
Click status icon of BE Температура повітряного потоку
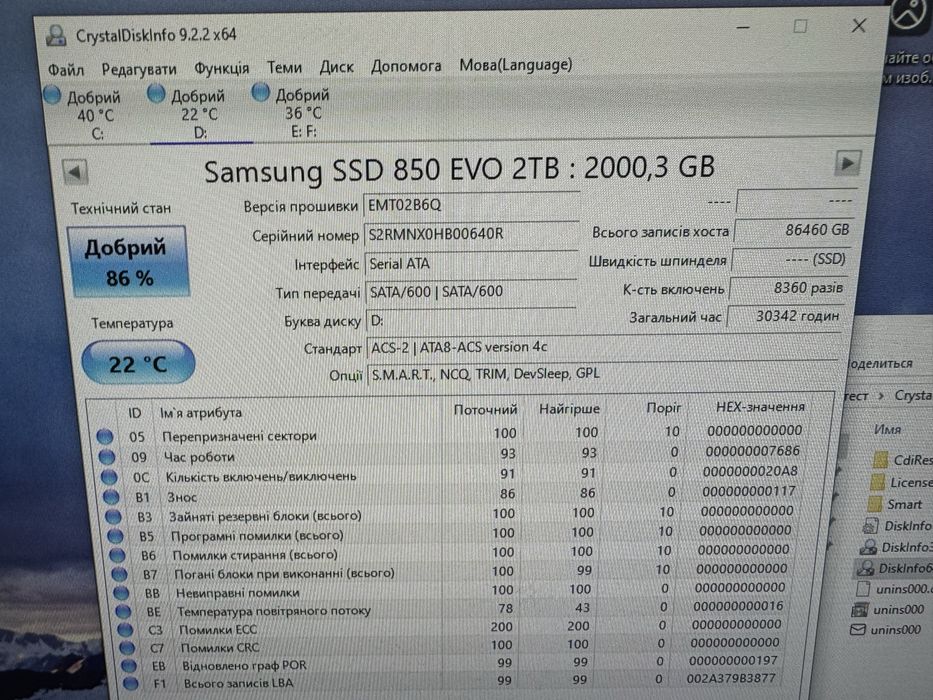coord(123,612)
